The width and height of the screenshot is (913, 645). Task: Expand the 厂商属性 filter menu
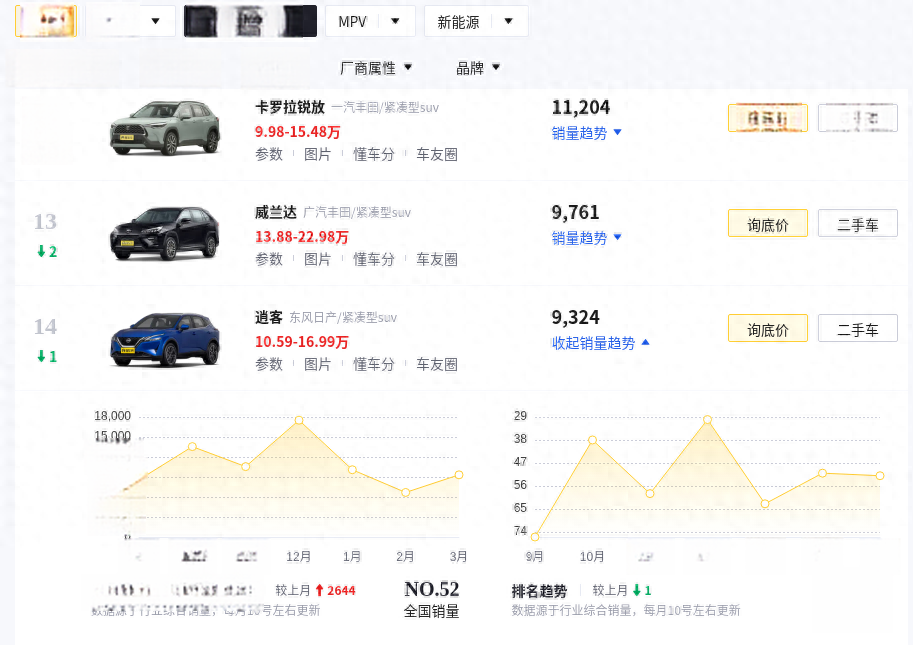376,68
